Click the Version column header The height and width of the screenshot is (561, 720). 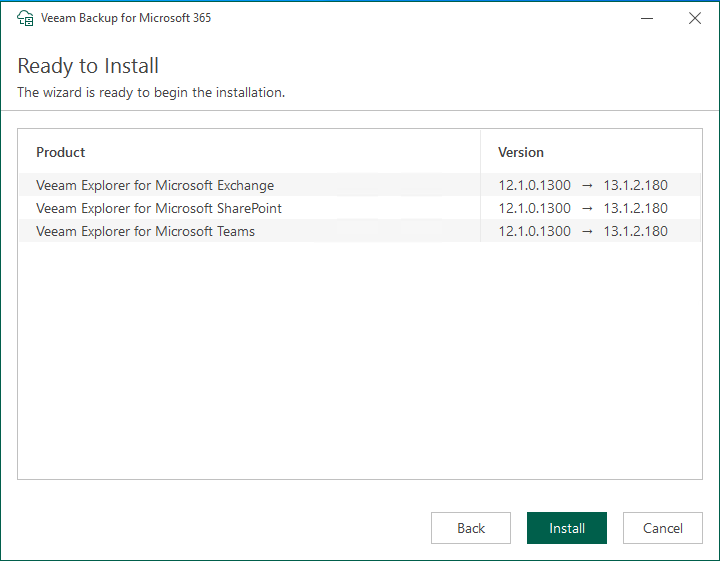(x=521, y=152)
